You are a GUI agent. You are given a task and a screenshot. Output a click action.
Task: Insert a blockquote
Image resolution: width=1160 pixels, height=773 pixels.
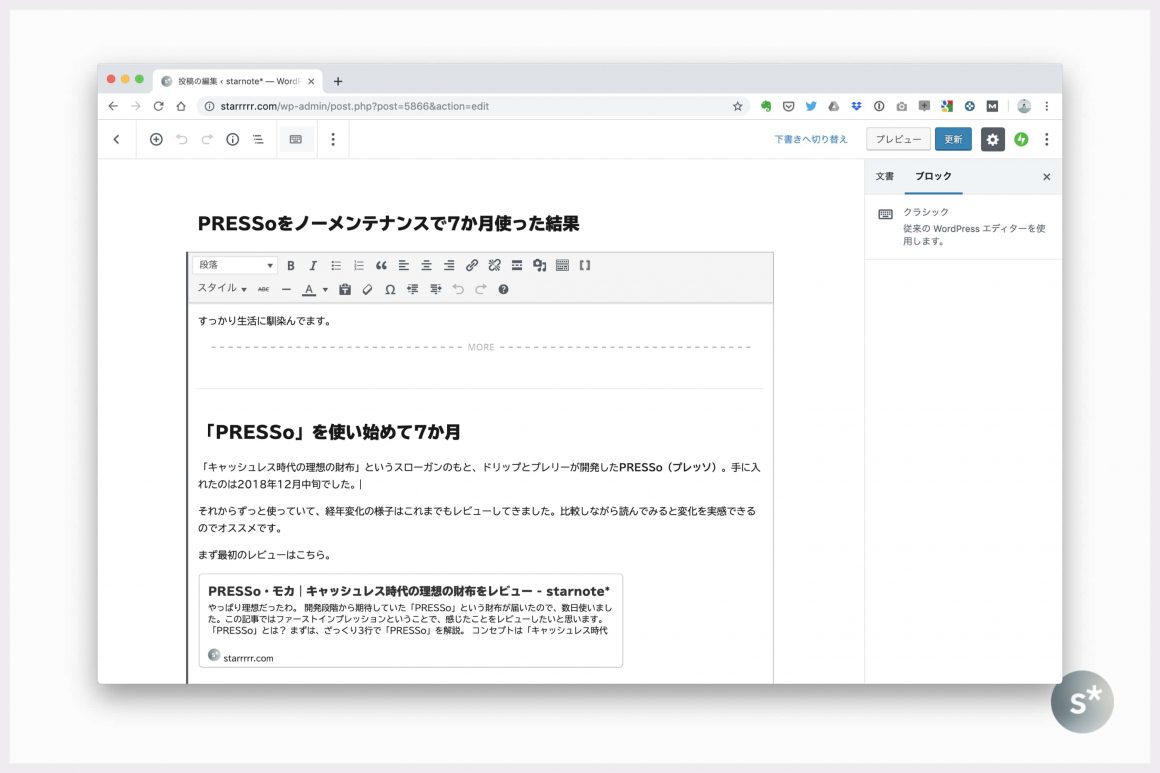(x=381, y=266)
